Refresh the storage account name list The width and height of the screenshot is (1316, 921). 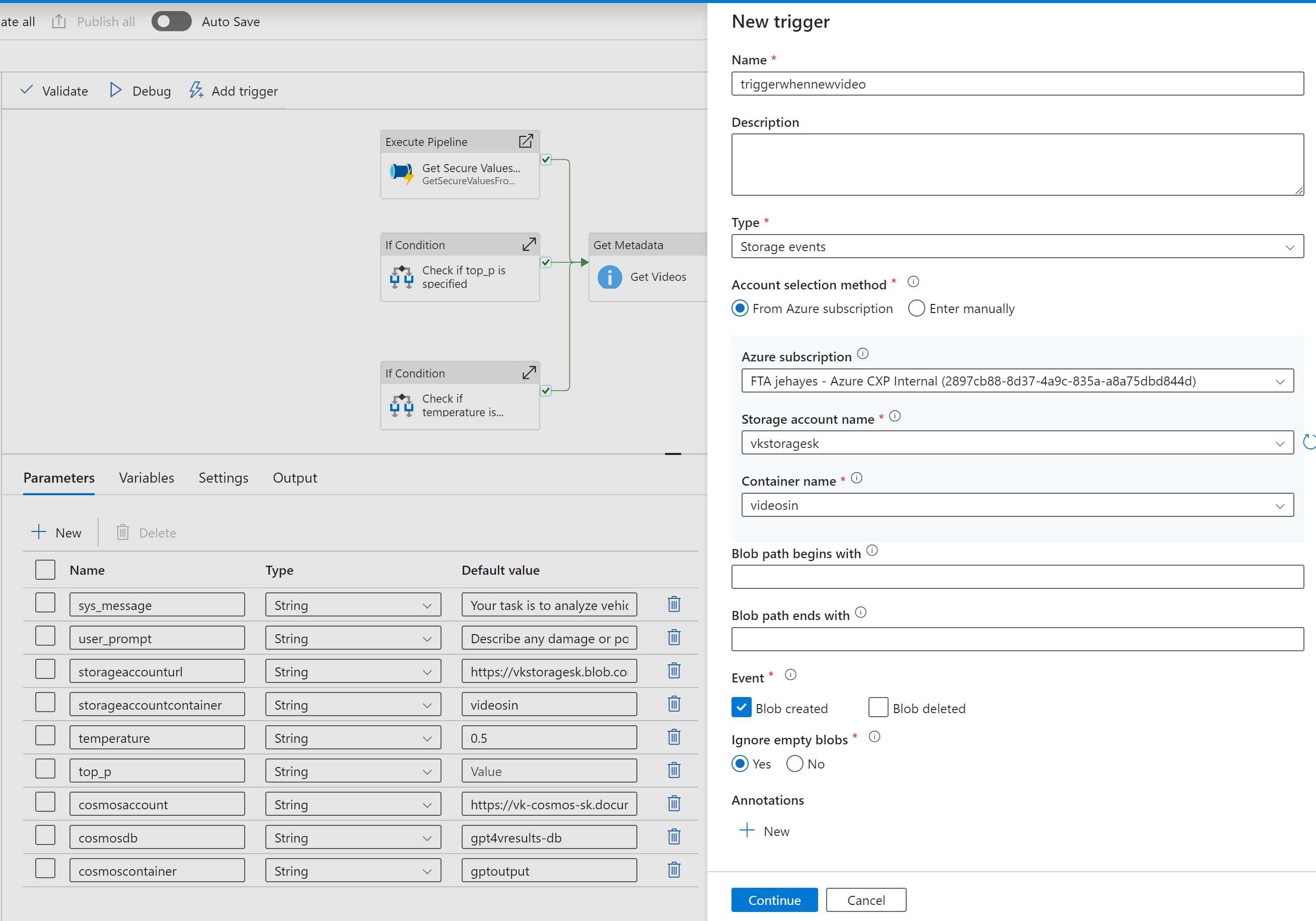1309,442
